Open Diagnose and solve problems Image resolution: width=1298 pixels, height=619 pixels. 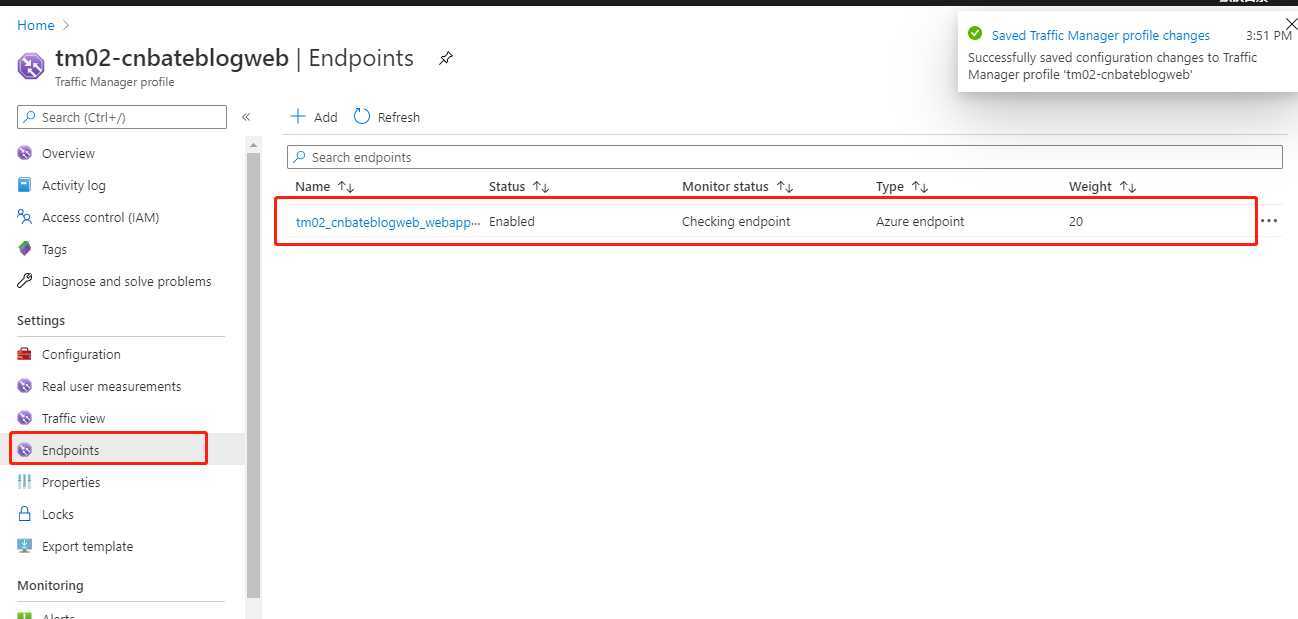(x=127, y=281)
